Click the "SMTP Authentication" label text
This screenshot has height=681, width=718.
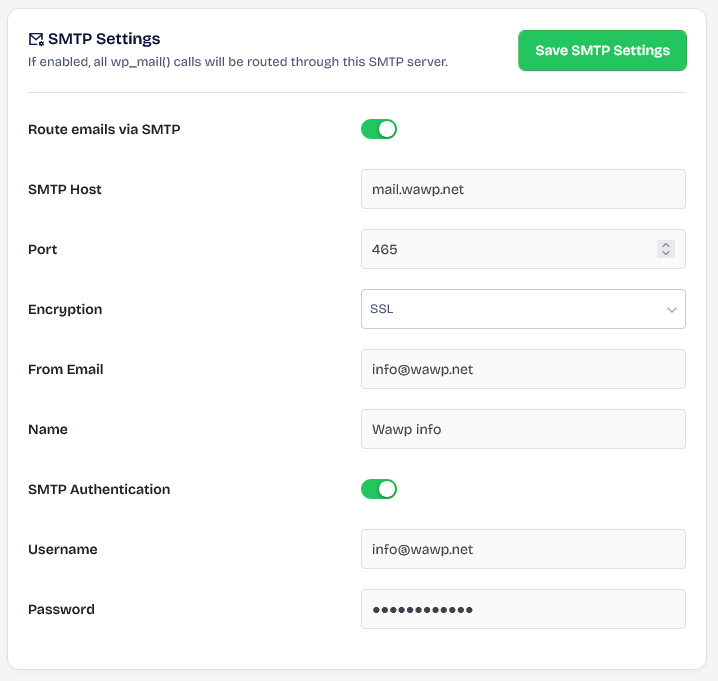(x=99, y=489)
